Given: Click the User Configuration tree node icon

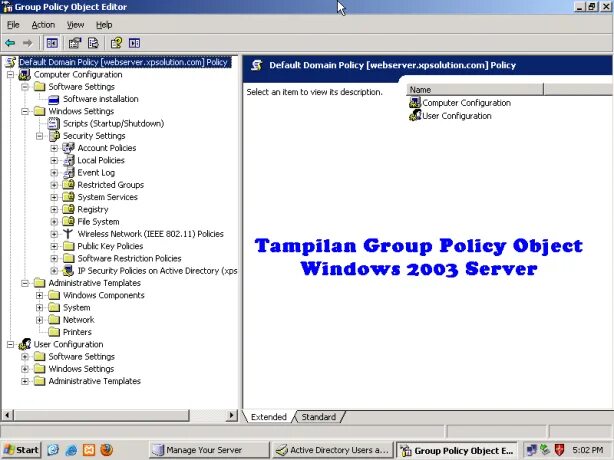Looking at the screenshot, I should coord(25,344).
